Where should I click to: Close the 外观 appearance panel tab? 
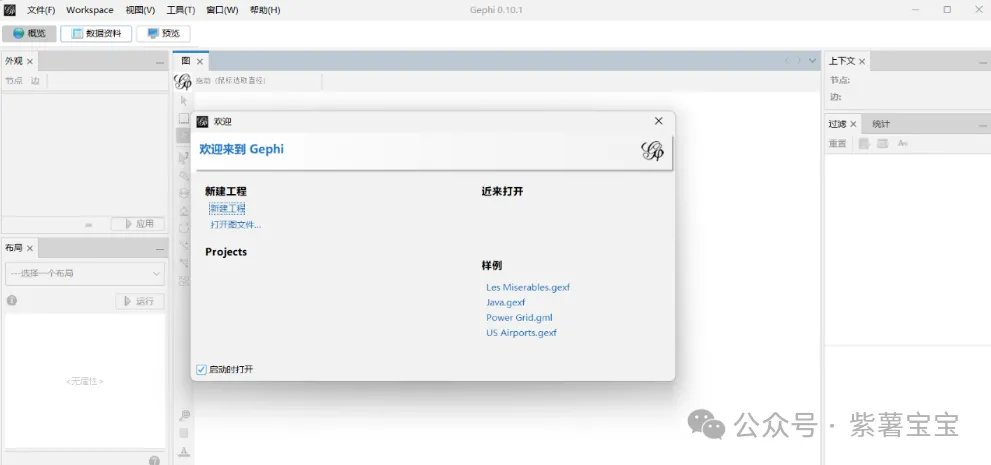pos(30,61)
